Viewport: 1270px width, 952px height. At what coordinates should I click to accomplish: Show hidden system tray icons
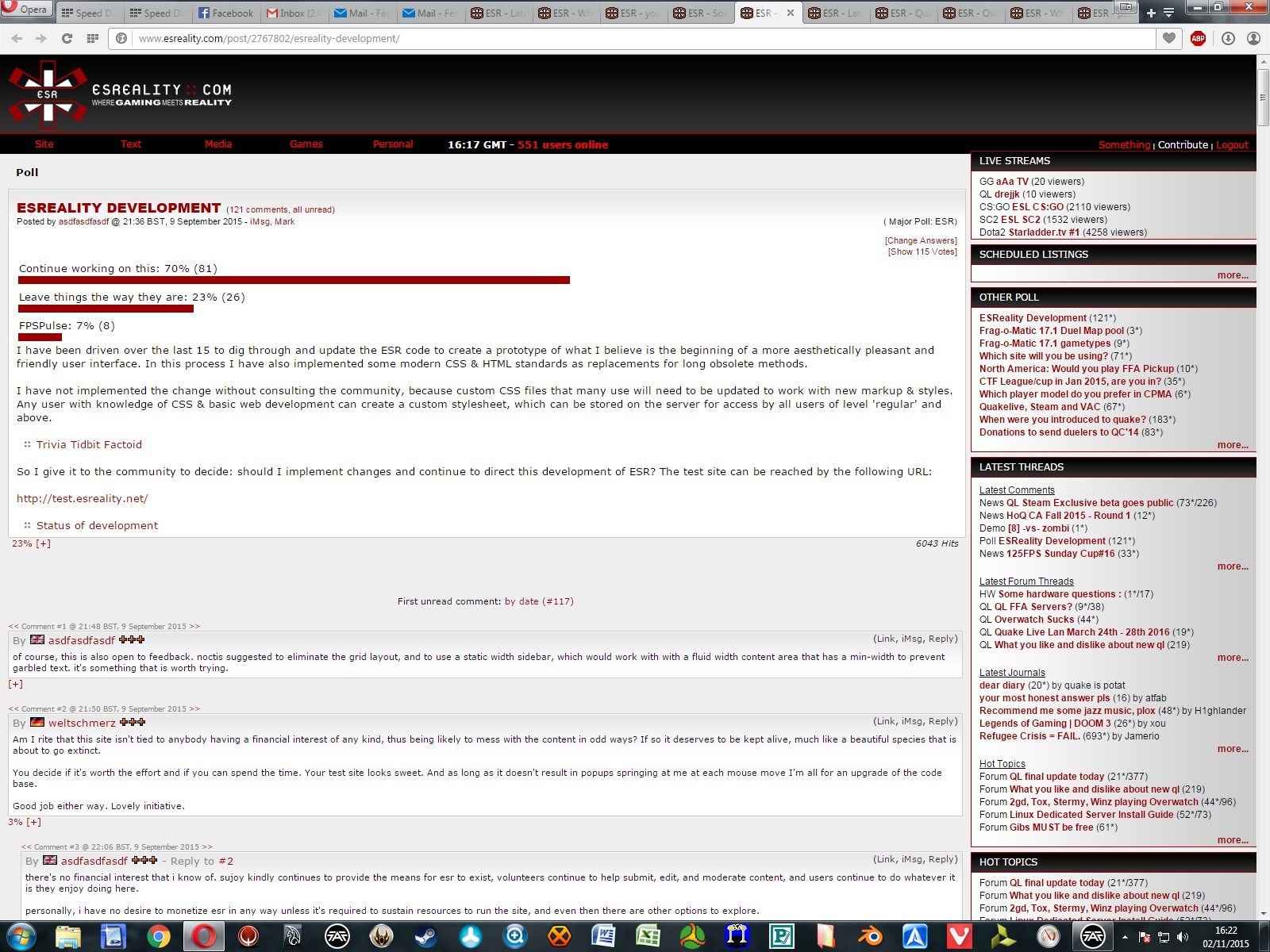coord(1125,937)
